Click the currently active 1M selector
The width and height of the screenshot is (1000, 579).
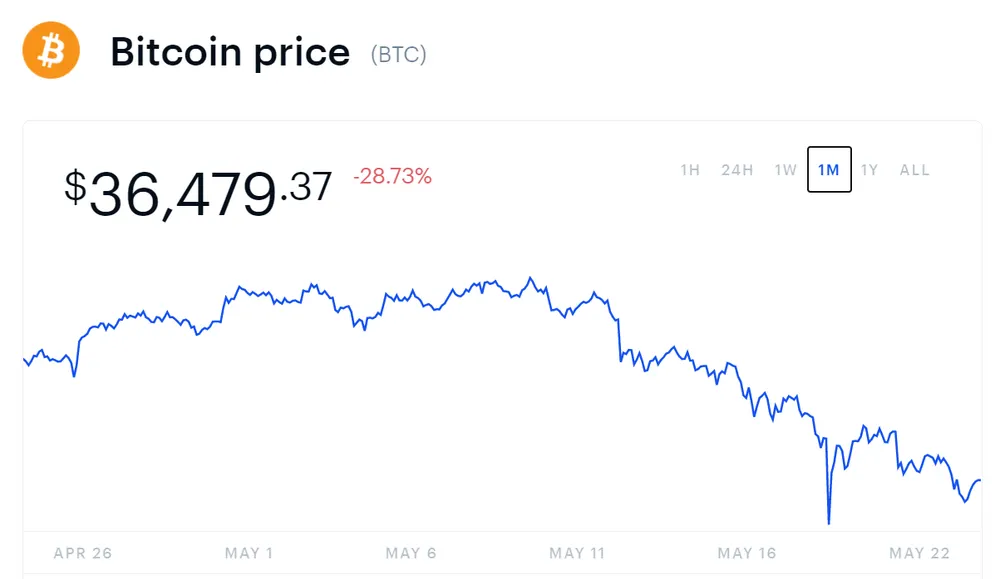click(x=828, y=170)
